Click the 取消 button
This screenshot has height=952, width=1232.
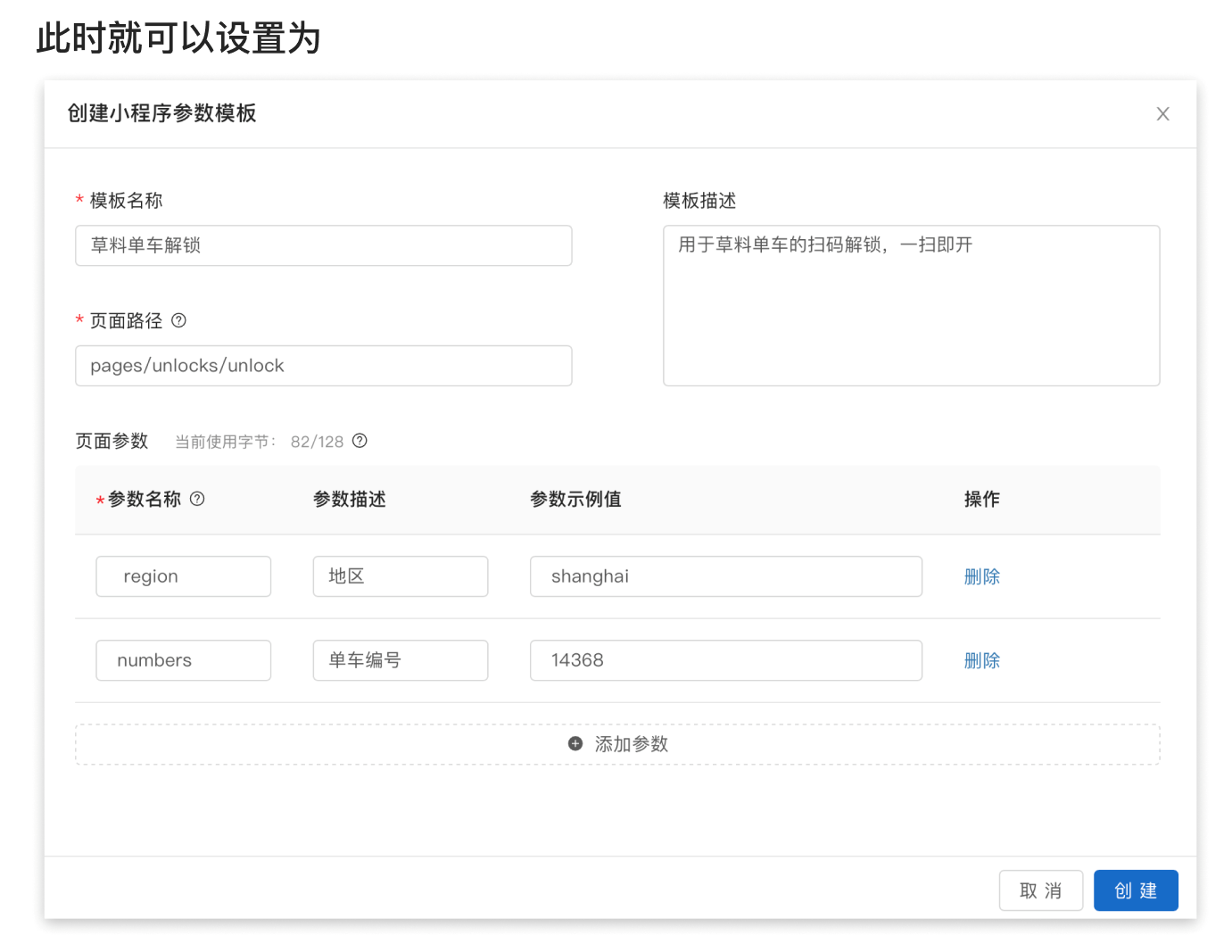[1041, 890]
